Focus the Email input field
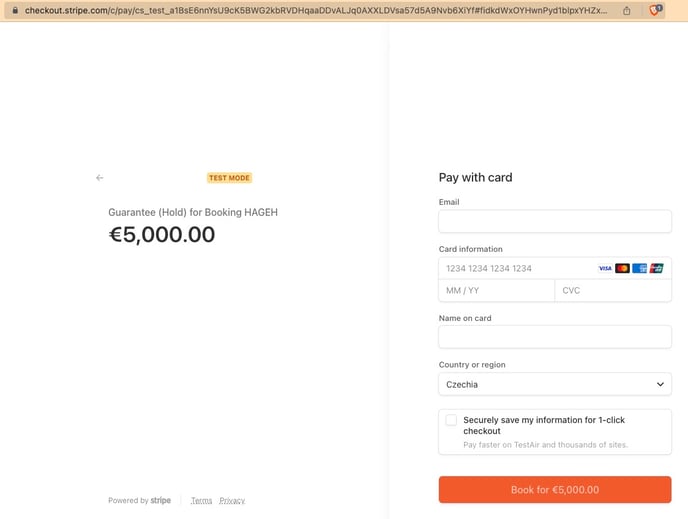The image size is (688, 519). [555, 221]
